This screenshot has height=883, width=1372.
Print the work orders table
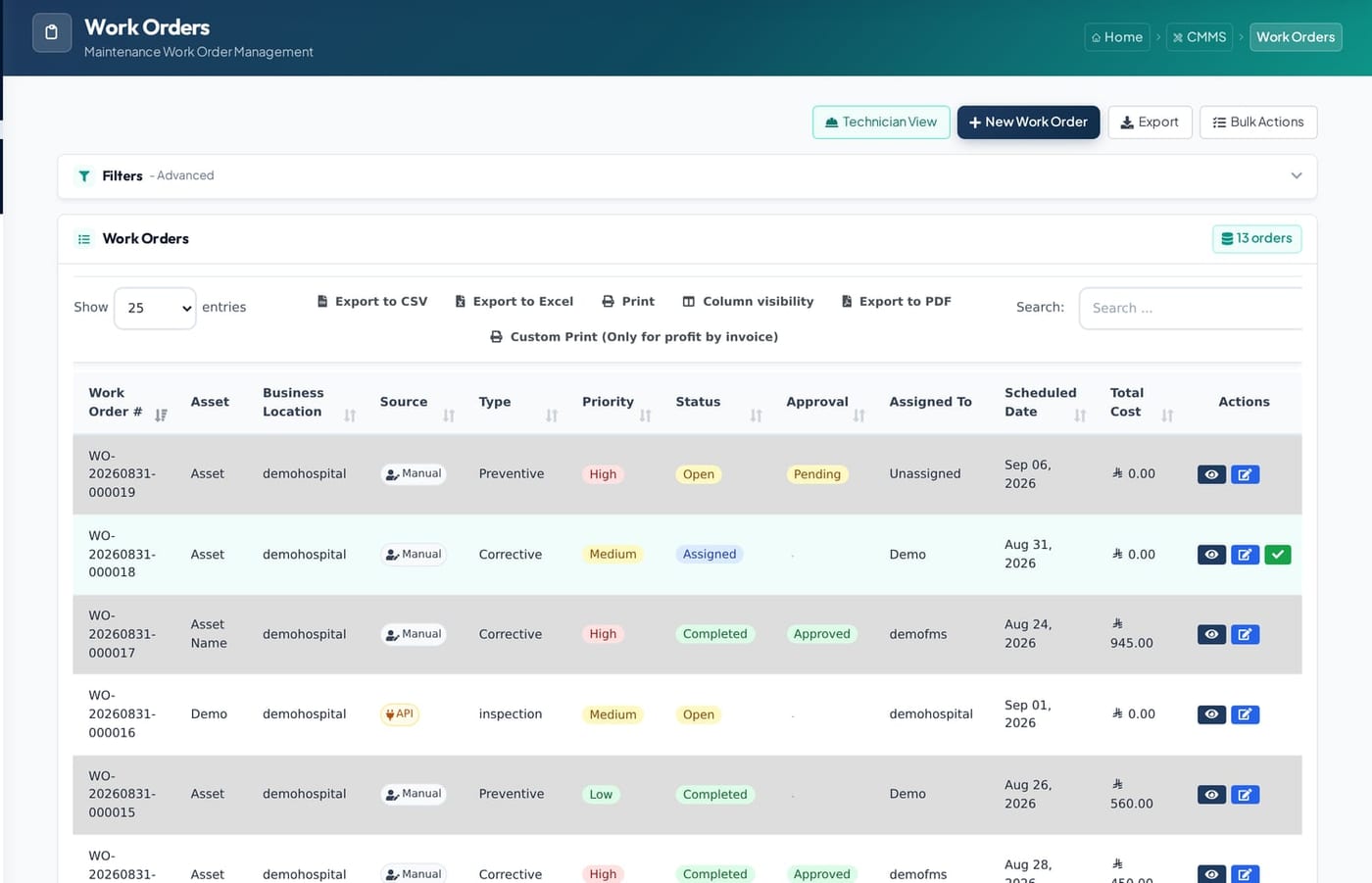click(x=628, y=302)
